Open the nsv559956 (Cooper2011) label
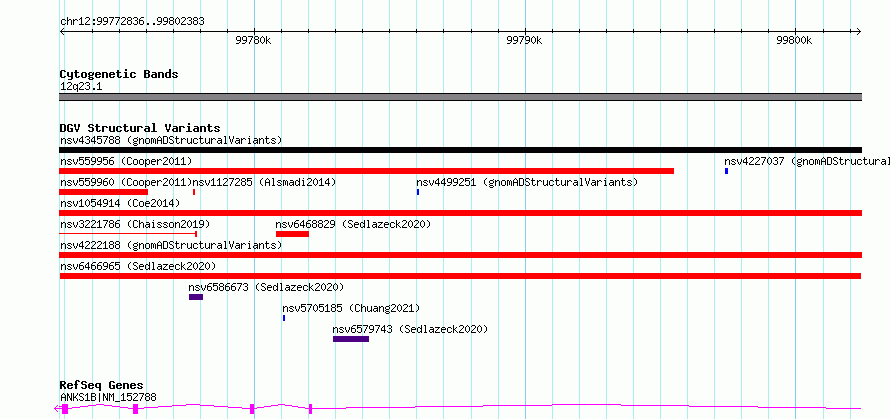The image size is (890, 419). tap(126, 161)
